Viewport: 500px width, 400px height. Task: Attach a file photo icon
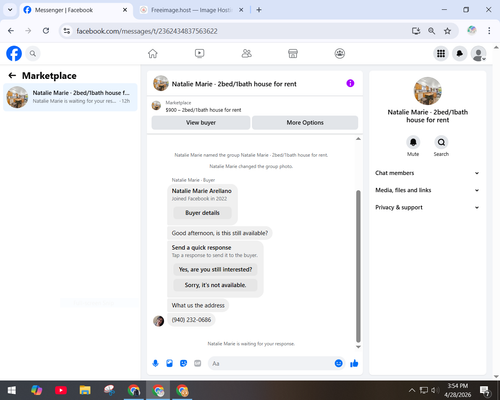pyautogui.click(x=169, y=363)
